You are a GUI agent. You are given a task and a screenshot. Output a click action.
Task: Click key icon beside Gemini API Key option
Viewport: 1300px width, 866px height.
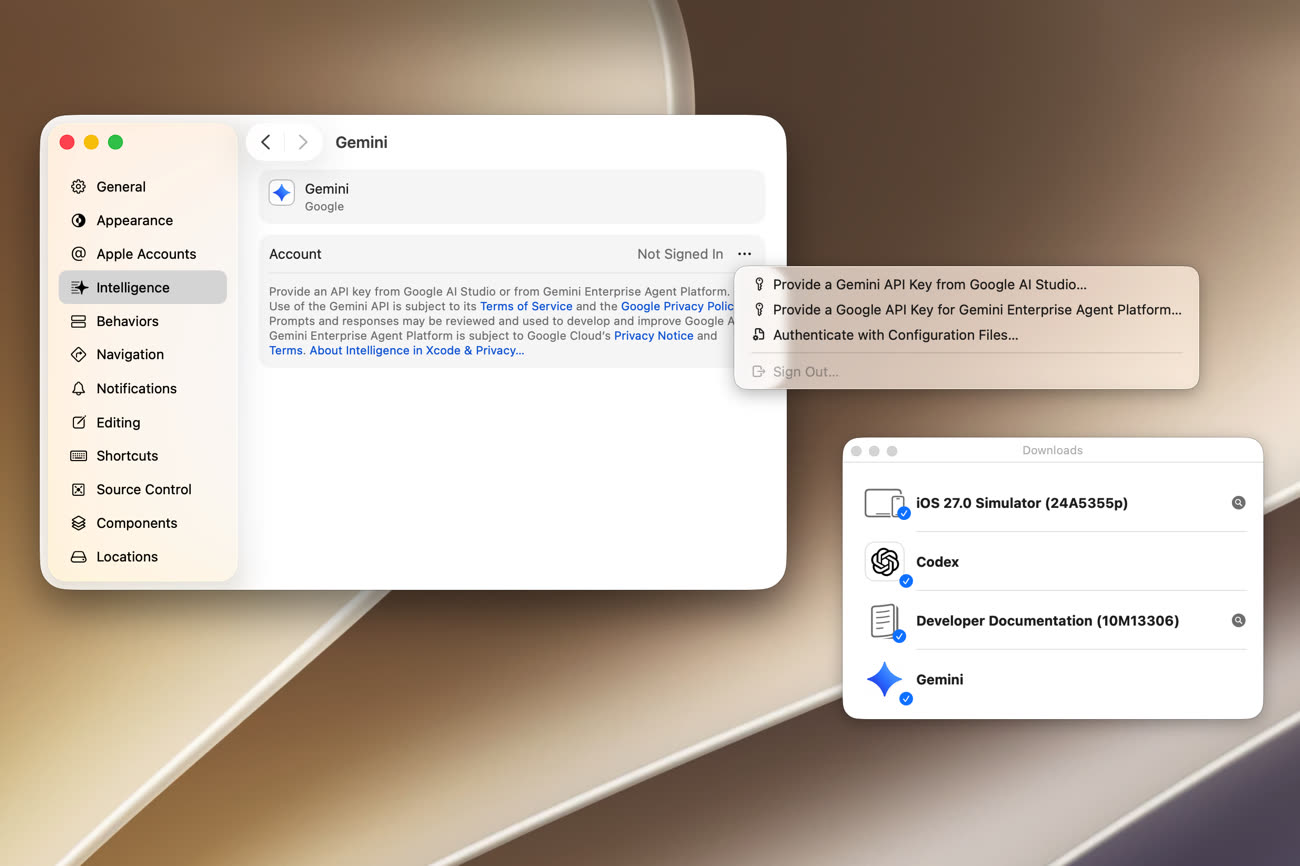click(759, 284)
